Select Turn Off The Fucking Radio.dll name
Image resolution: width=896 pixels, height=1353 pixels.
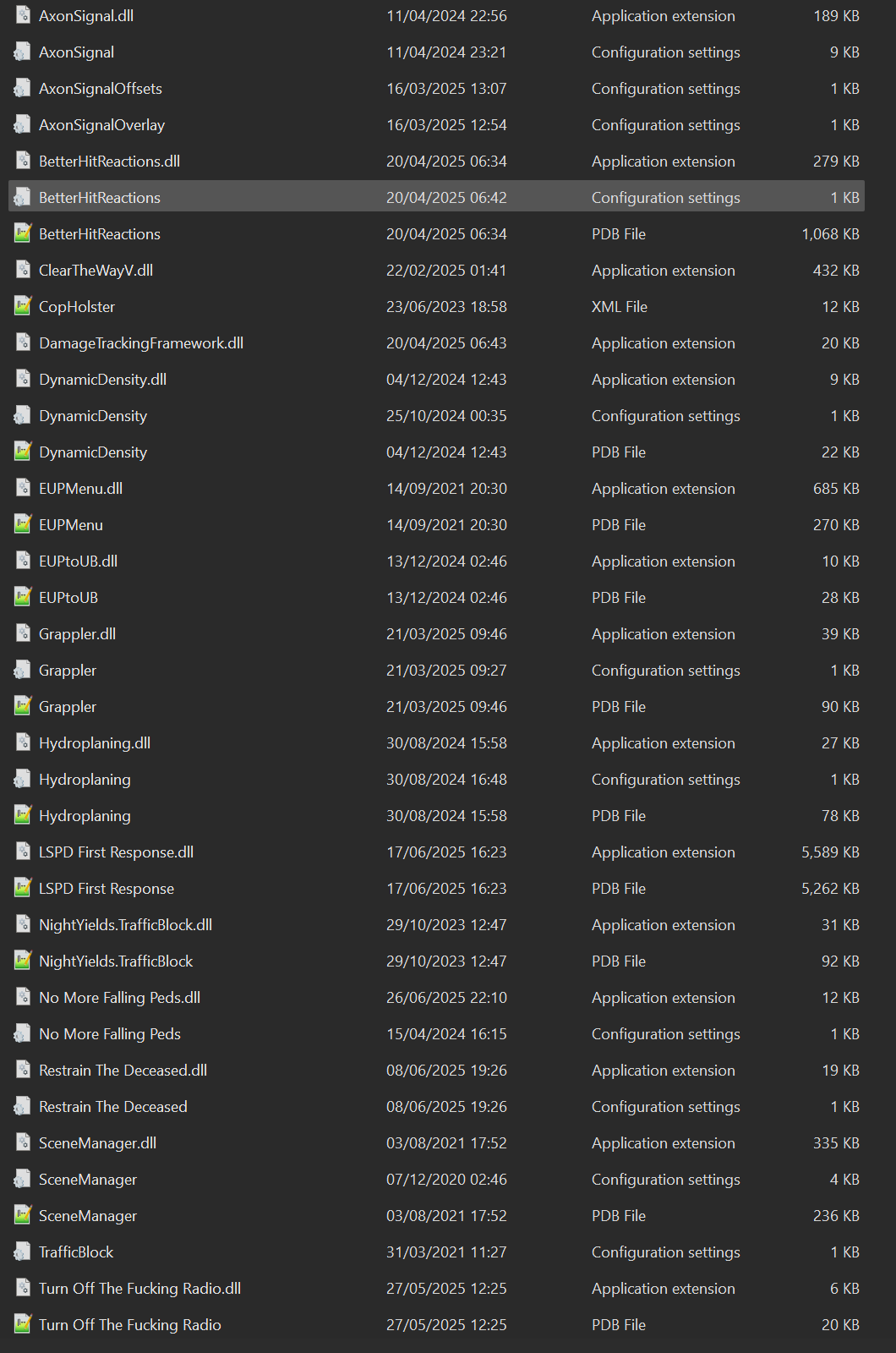point(139,1289)
